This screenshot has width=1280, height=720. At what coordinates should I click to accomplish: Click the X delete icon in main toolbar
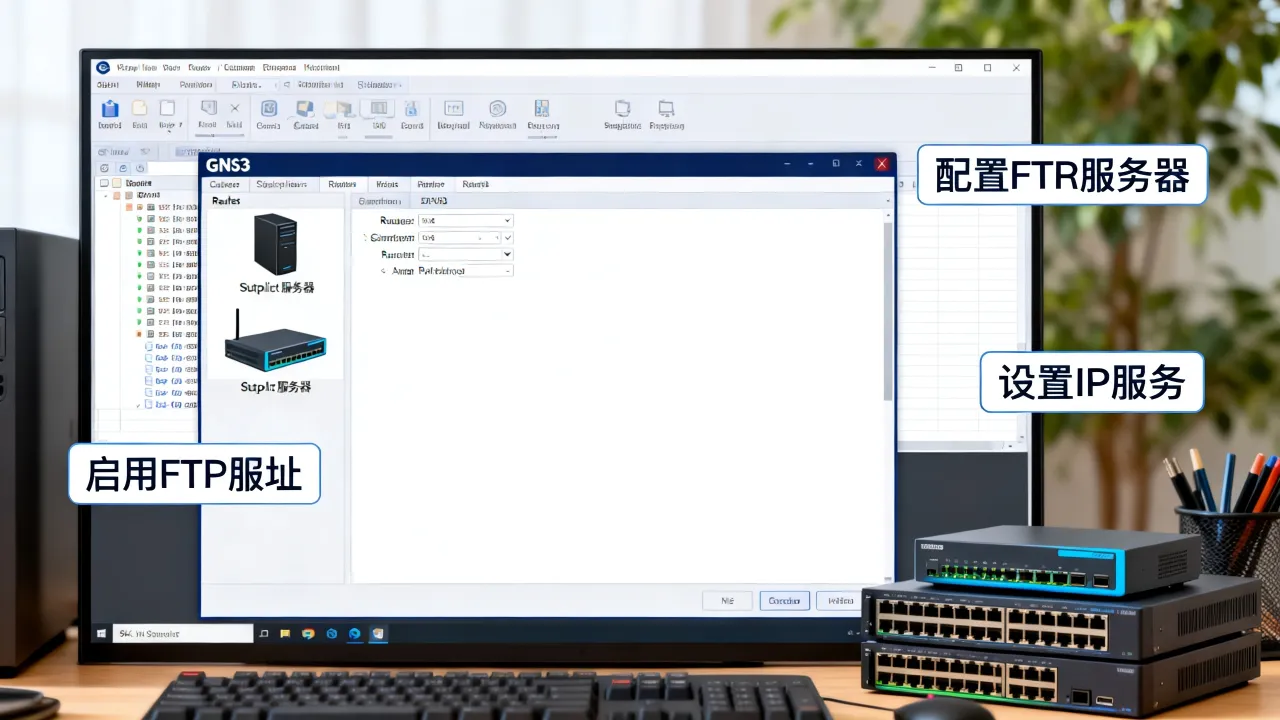tap(235, 108)
